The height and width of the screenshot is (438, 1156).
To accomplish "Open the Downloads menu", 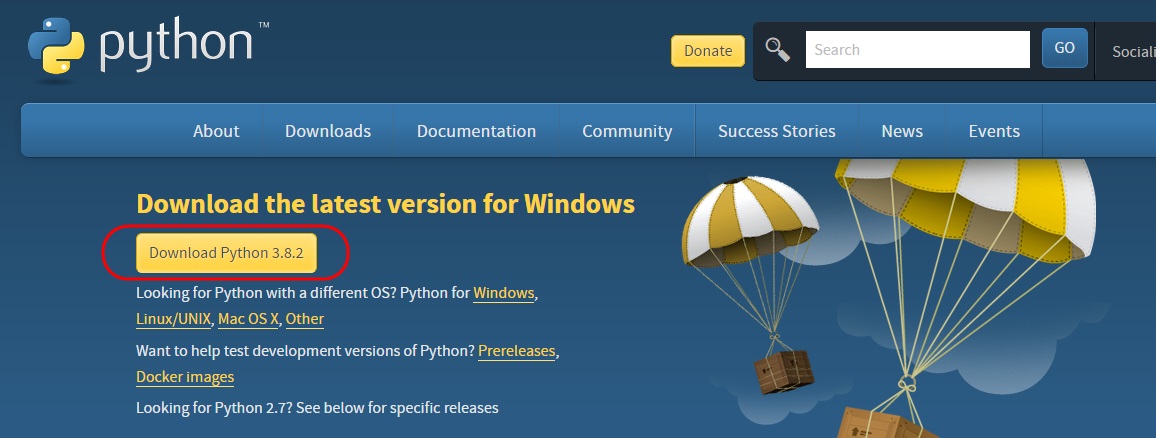I will tap(328, 131).
